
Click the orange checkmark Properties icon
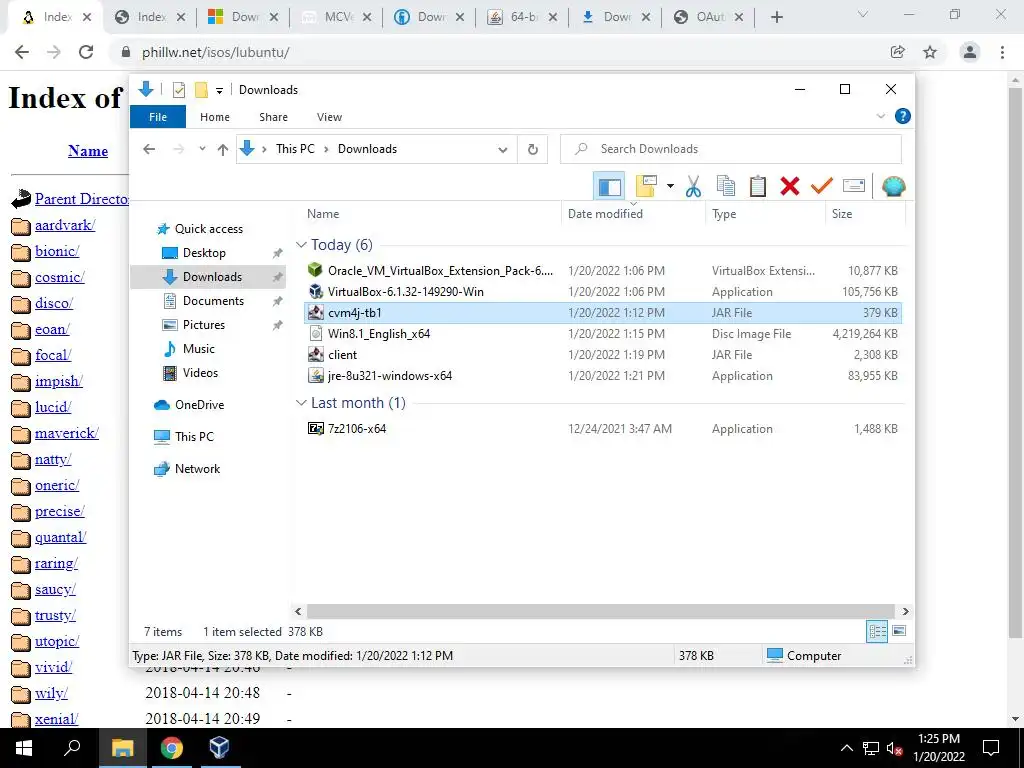tap(822, 187)
